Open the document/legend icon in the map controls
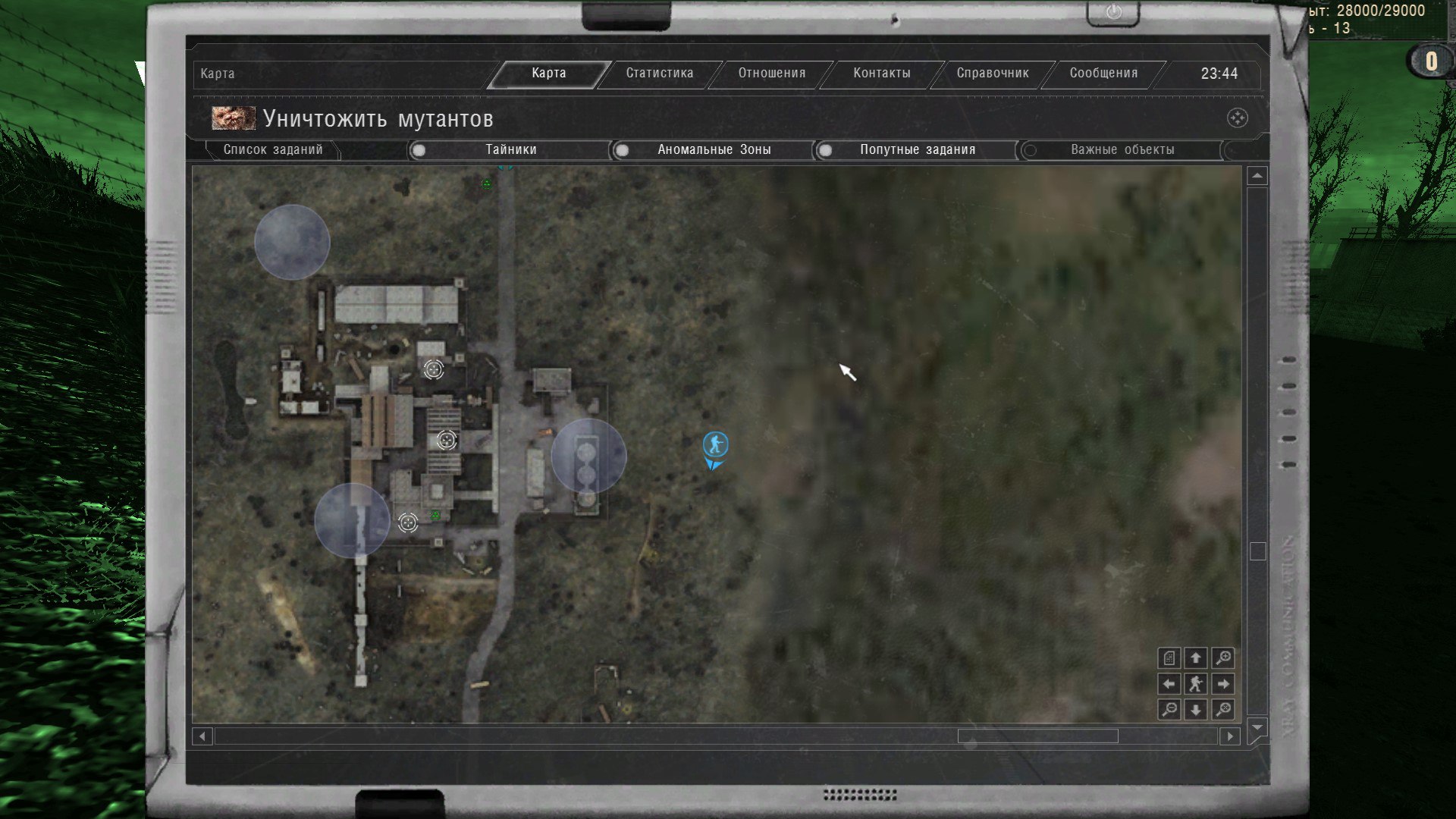 1169,658
